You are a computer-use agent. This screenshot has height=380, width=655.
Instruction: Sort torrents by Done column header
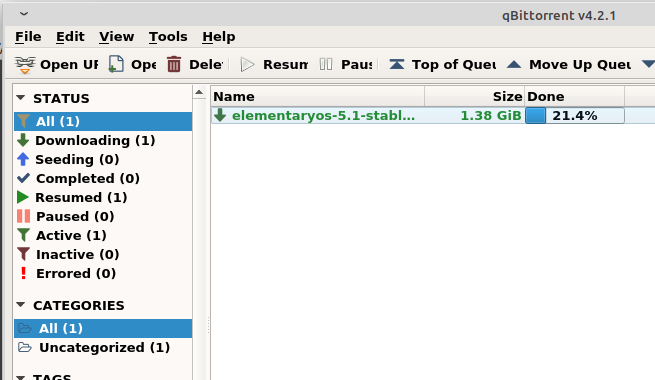[x=575, y=96]
